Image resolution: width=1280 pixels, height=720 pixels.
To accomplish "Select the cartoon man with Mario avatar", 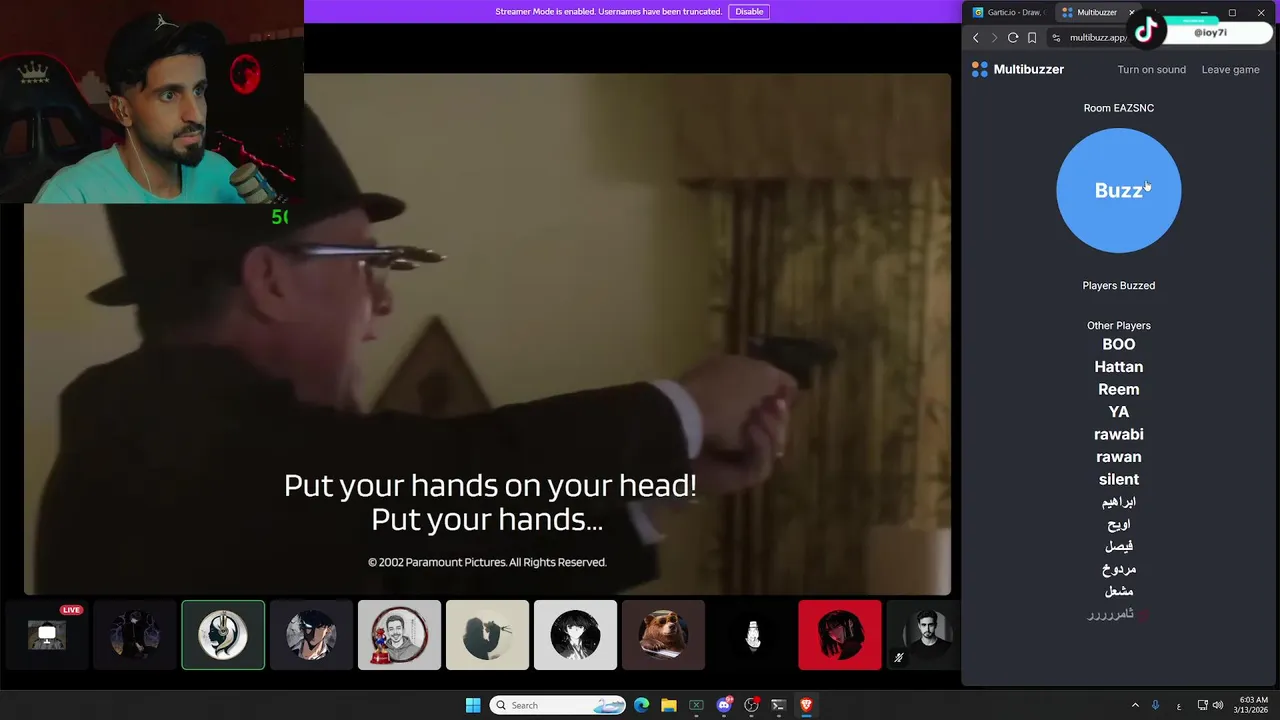I will tap(399, 634).
